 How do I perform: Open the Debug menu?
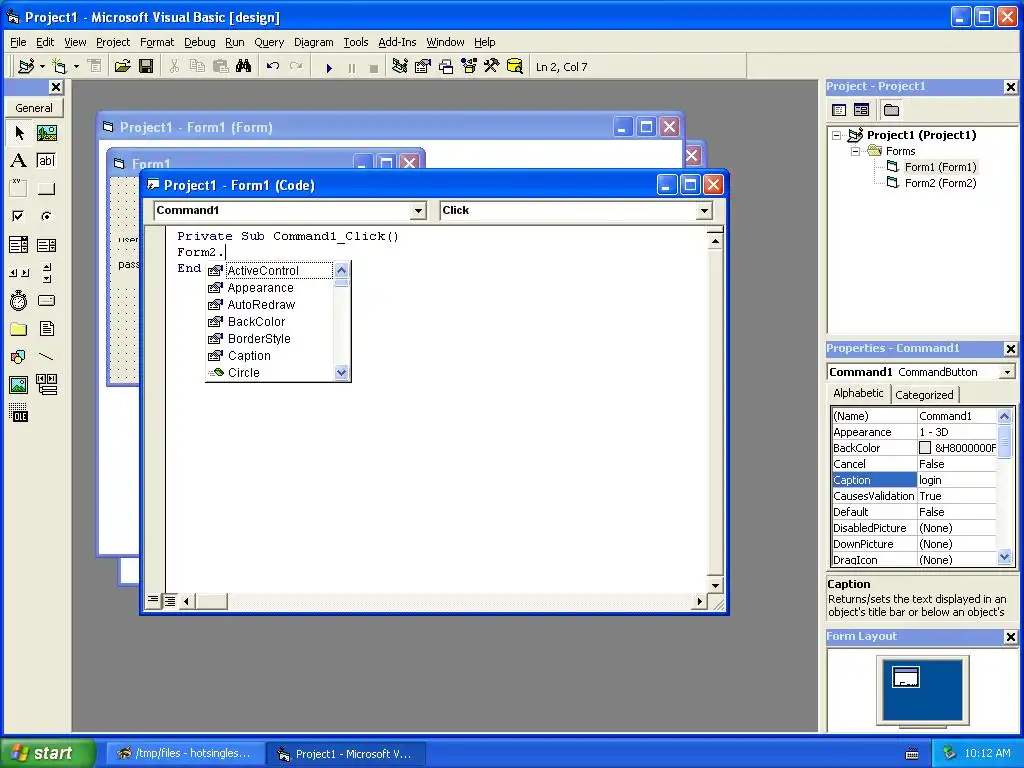[x=199, y=42]
